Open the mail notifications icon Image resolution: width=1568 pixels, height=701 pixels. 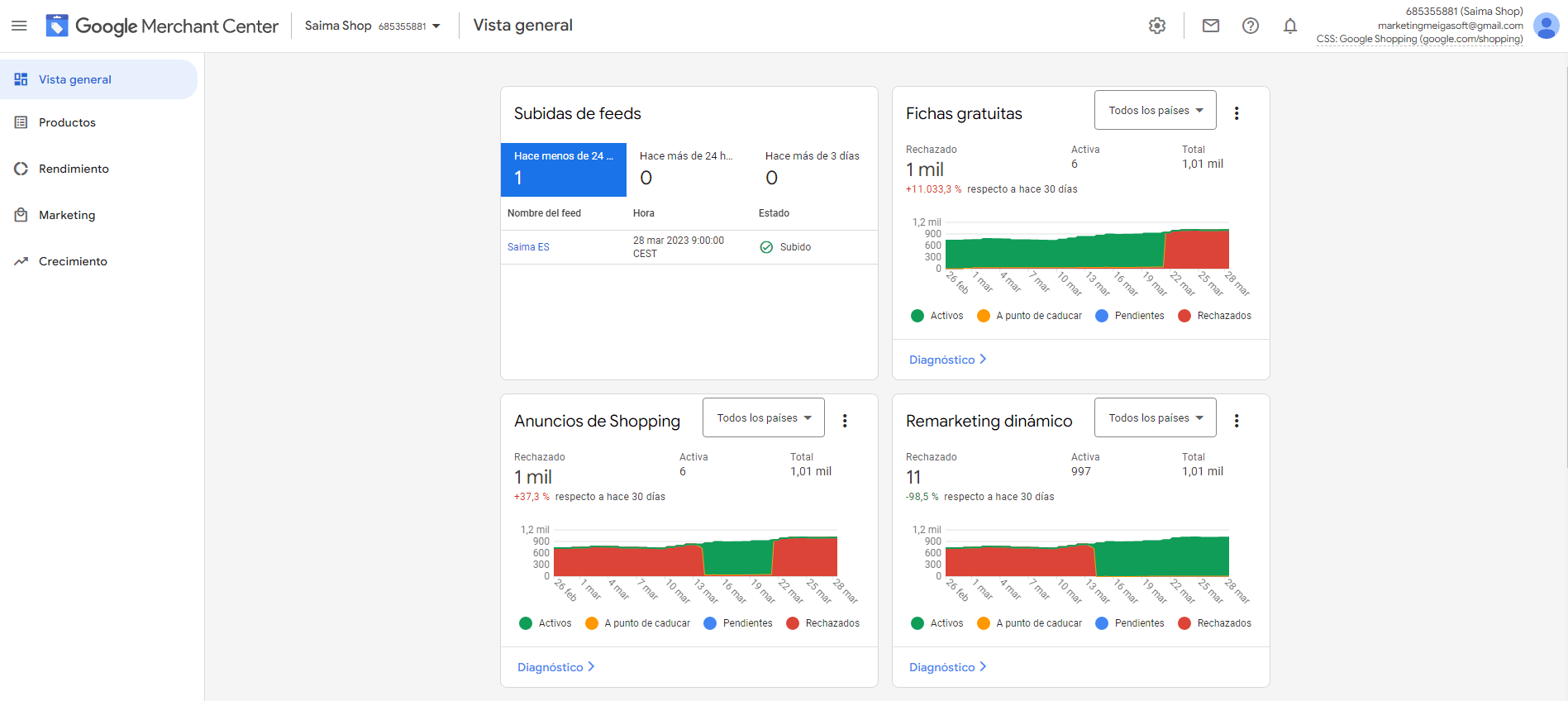pos(1211,26)
